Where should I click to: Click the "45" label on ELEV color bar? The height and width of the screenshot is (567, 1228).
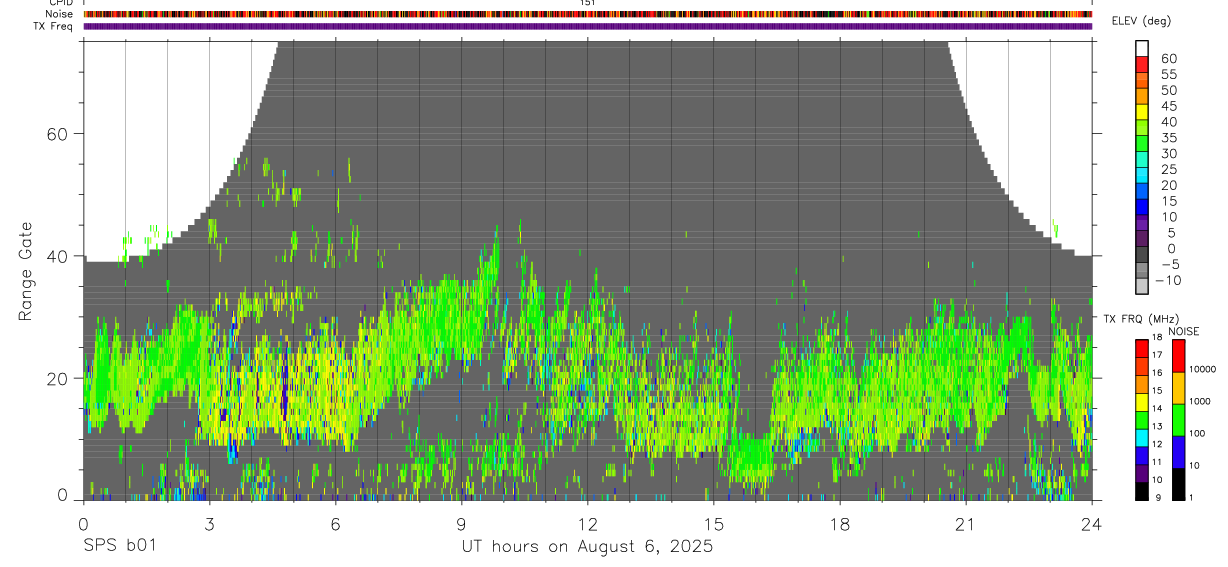(1168, 106)
